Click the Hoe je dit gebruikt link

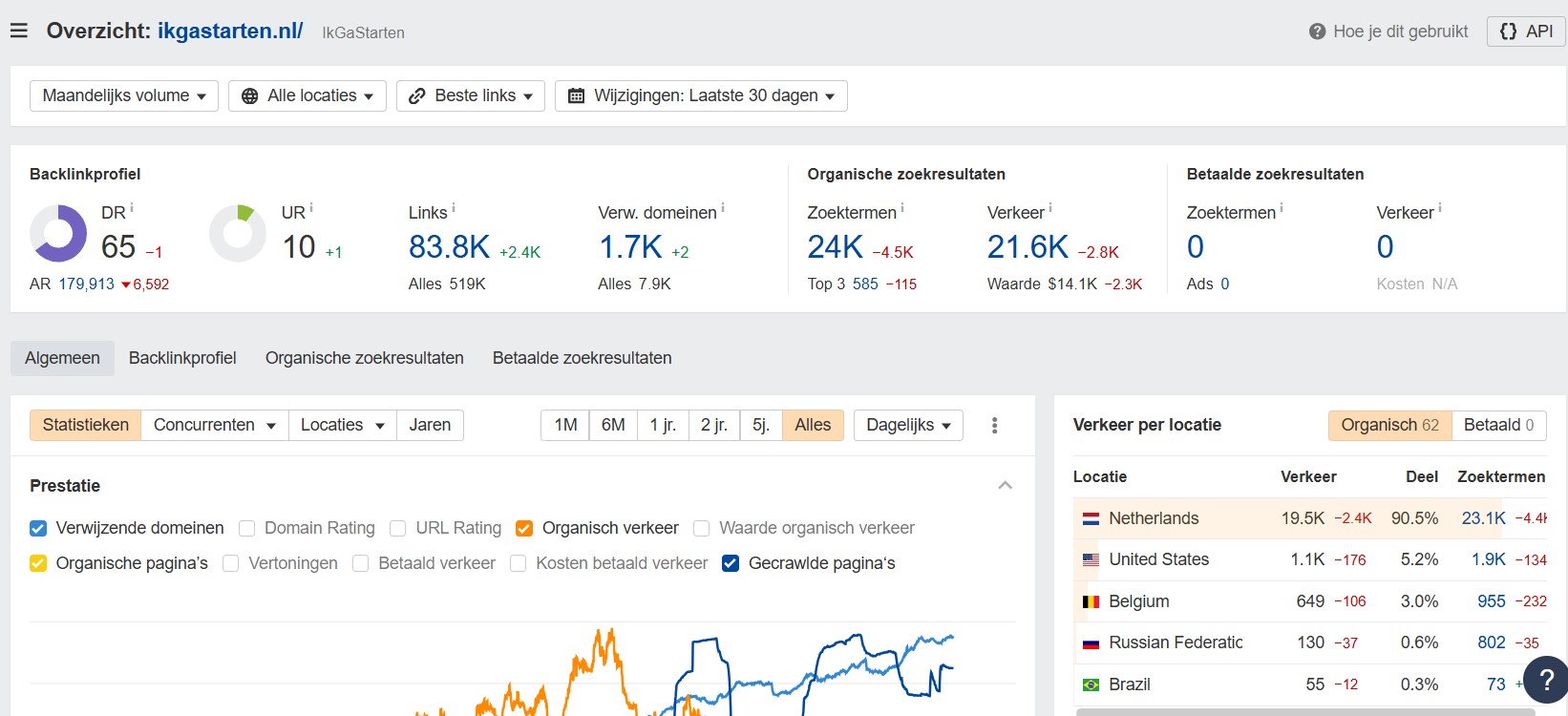click(x=1400, y=32)
